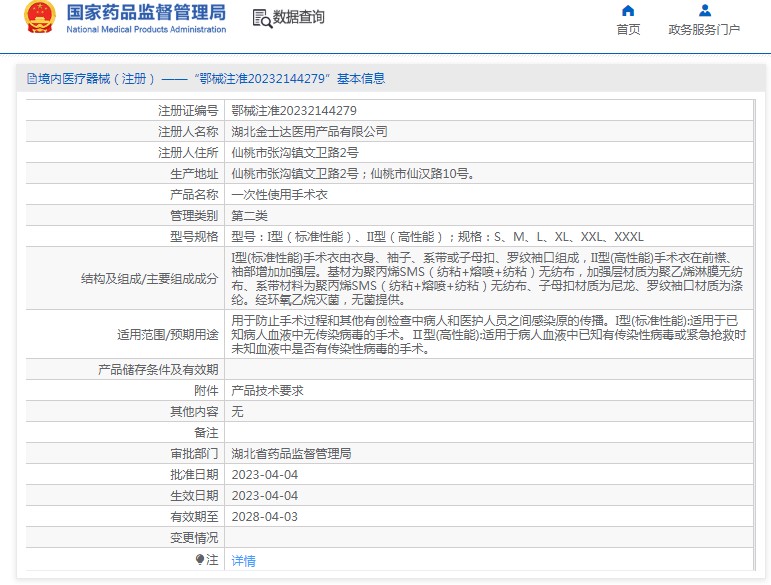Click the 政务服务门户 user icon

[705, 10]
